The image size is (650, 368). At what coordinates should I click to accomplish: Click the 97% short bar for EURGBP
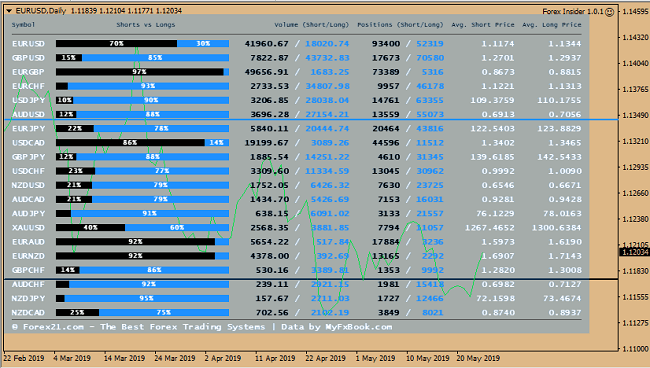(x=140, y=72)
